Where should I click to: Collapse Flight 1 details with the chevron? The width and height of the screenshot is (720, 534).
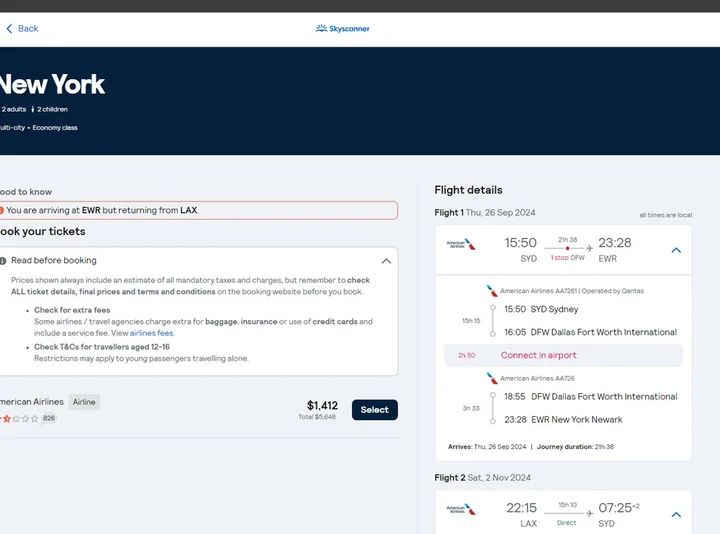676,250
